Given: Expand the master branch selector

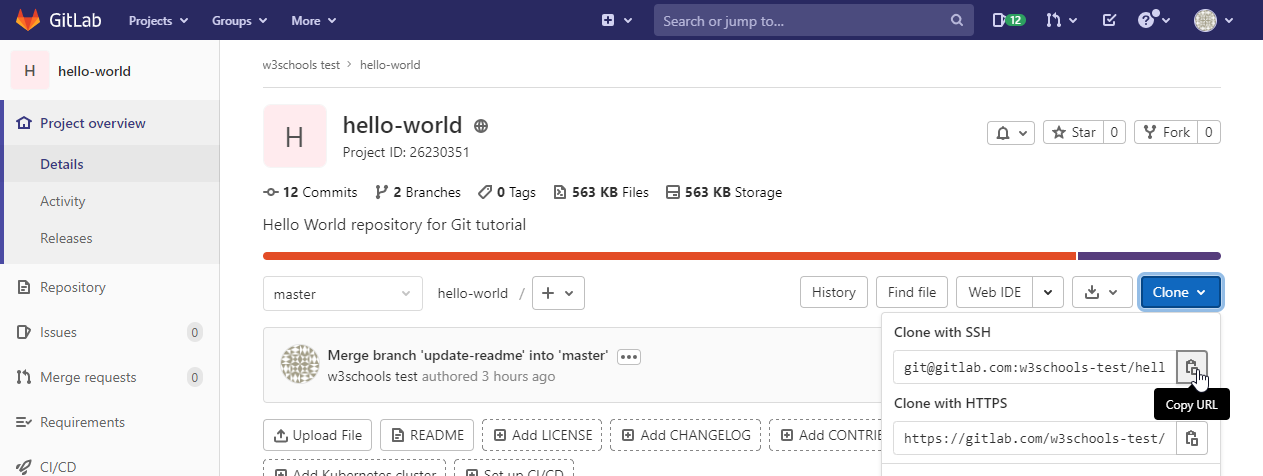Looking at the screenshot, I should pyautogui.click(x=341, y=293).
